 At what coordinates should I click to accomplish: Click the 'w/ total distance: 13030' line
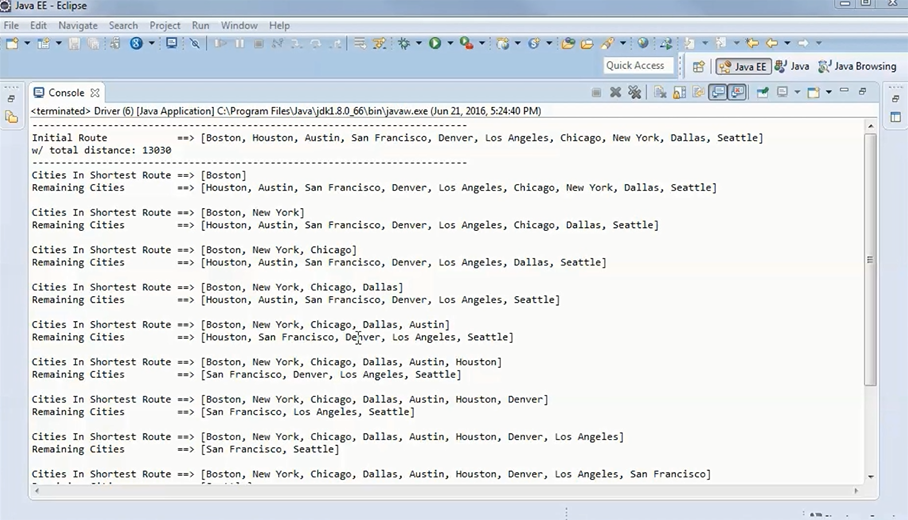(101, 150)
